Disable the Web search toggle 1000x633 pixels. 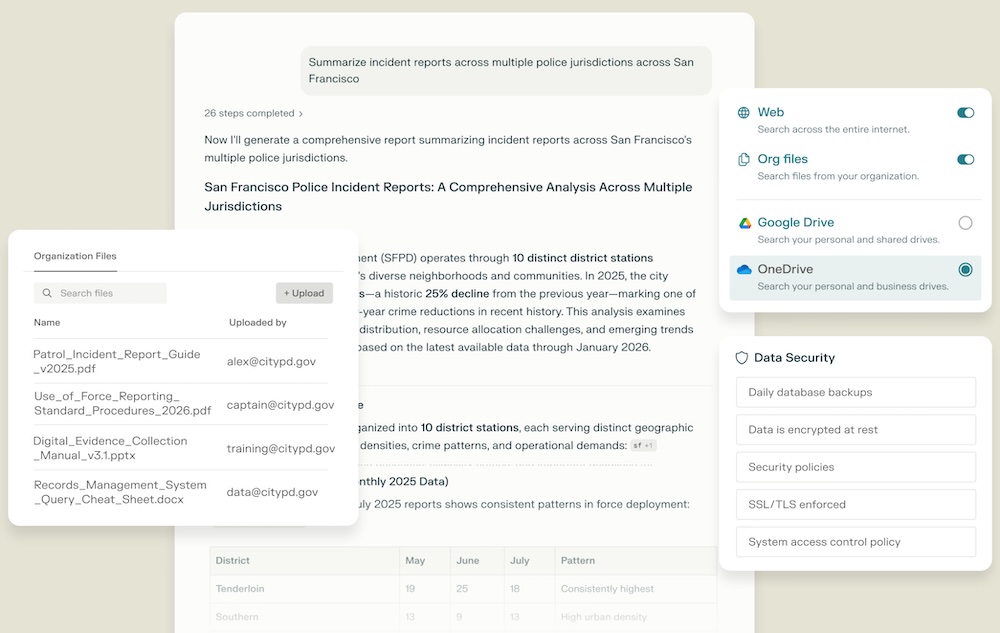(x=965, y=113)
